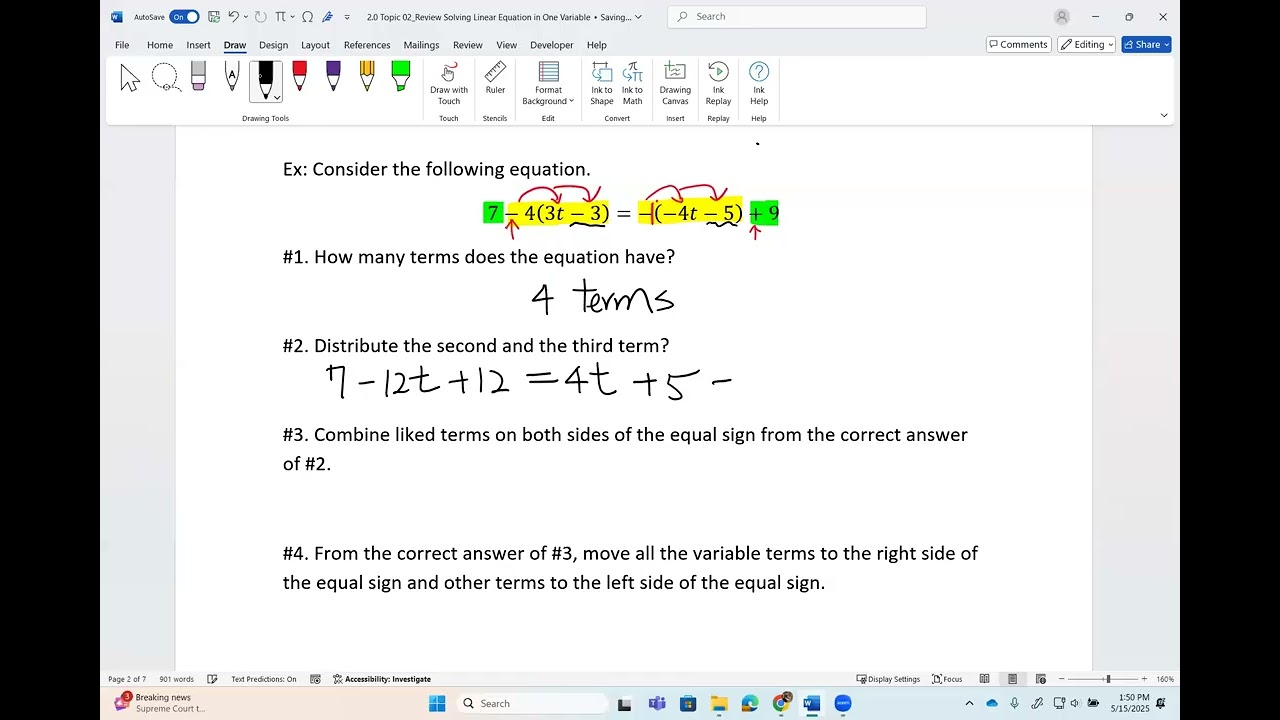1280x720 pixels.
Task: Select the black pen
Action: pos(266,78)
